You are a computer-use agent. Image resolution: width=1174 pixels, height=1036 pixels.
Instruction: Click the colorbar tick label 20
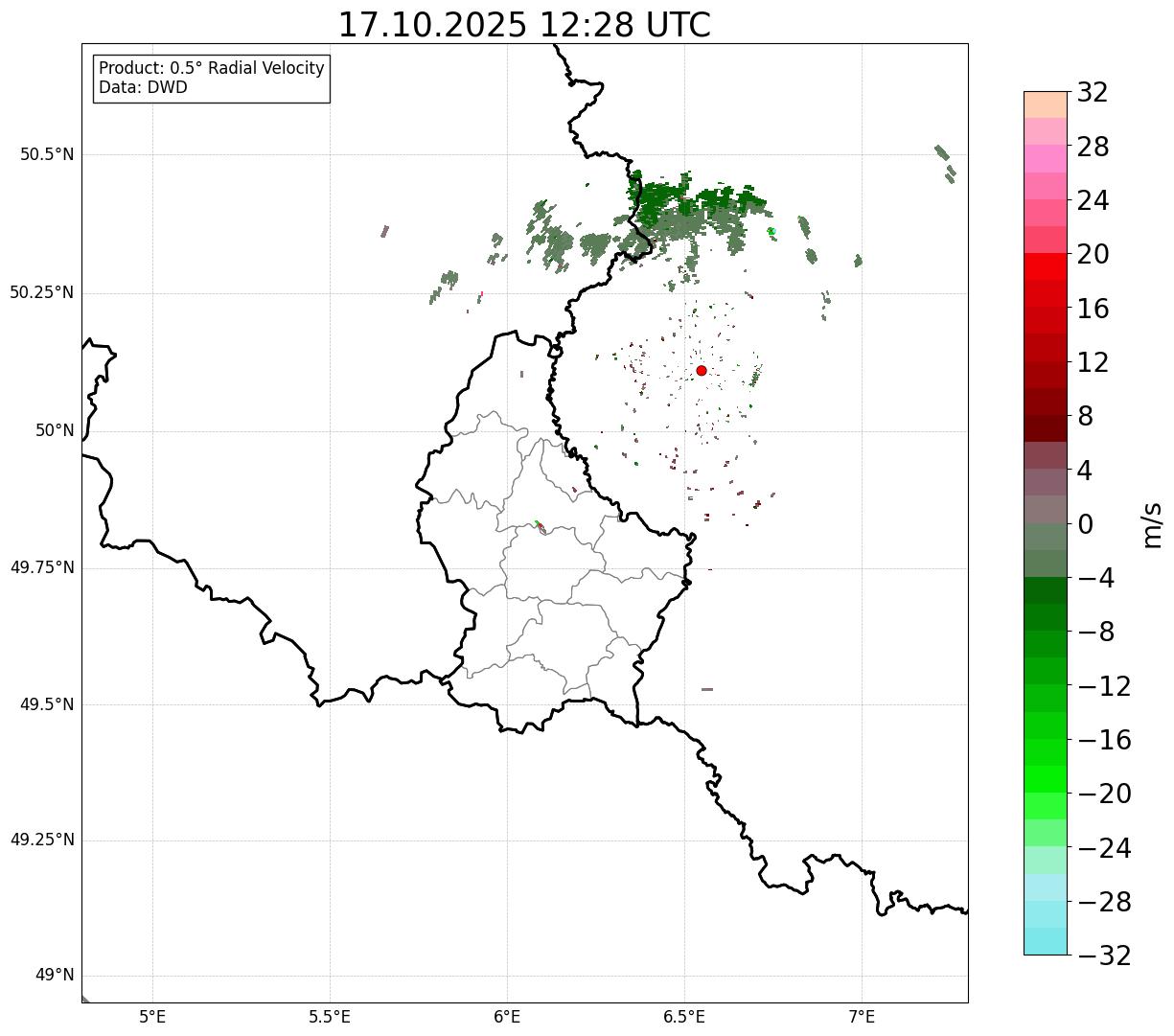tap(1093, 255)
